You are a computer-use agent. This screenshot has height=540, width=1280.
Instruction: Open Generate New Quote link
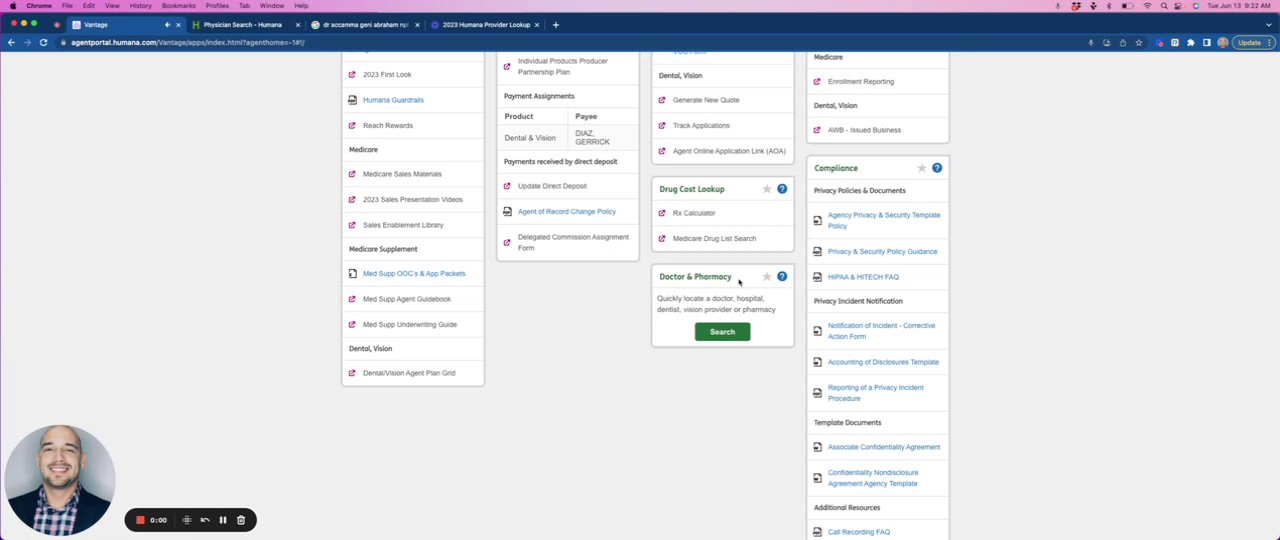[706, 100]
